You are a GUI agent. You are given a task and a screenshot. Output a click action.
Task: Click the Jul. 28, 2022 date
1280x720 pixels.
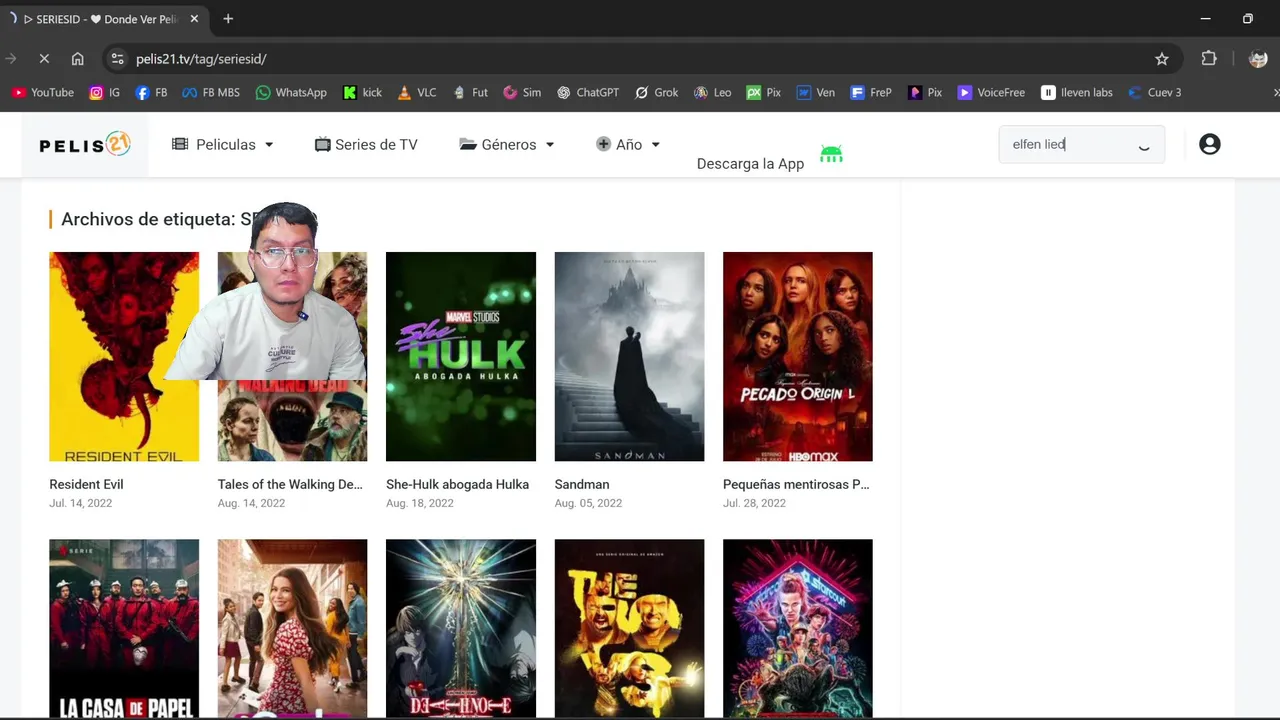(754, 503)
